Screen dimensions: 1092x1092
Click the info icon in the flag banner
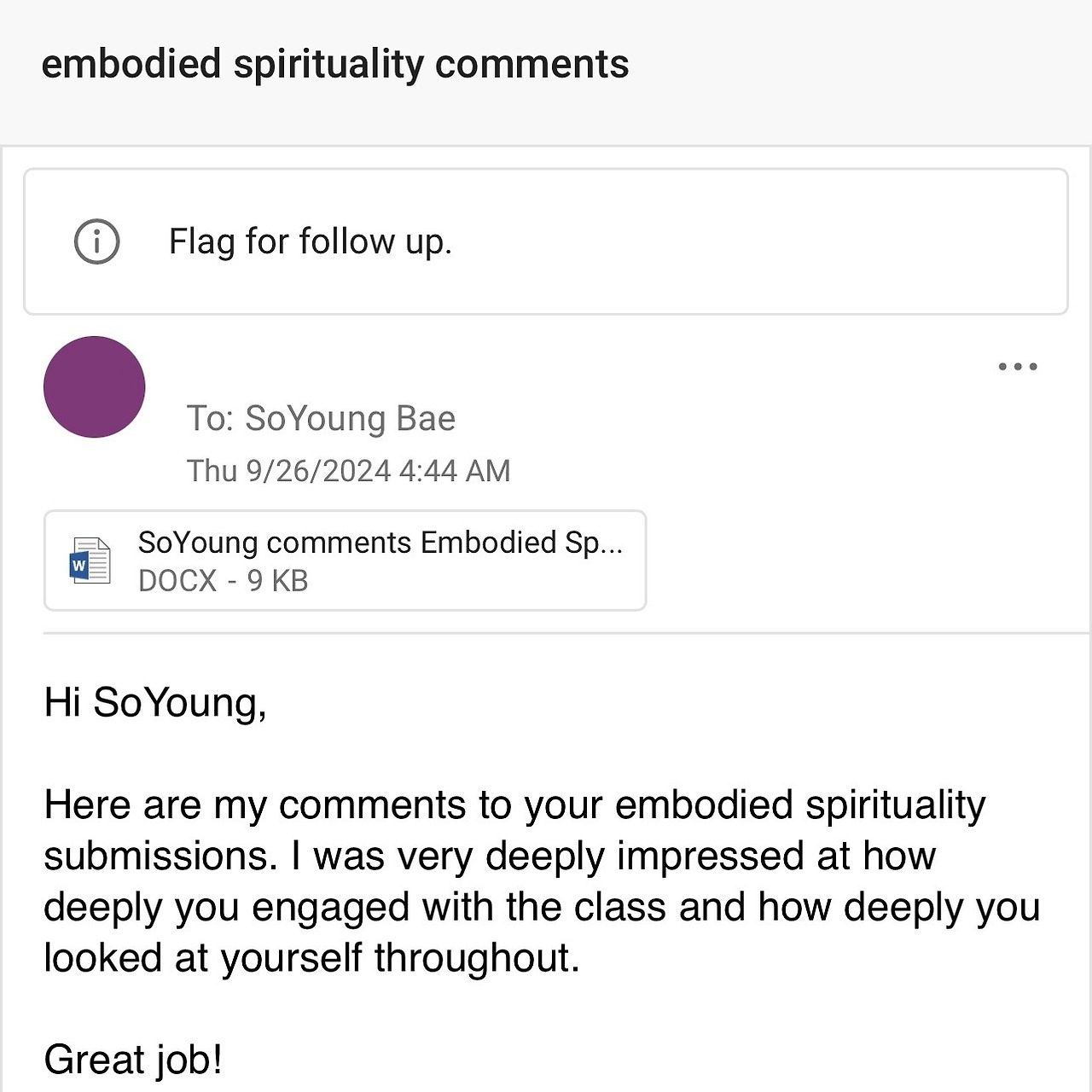tap(96, 241)
